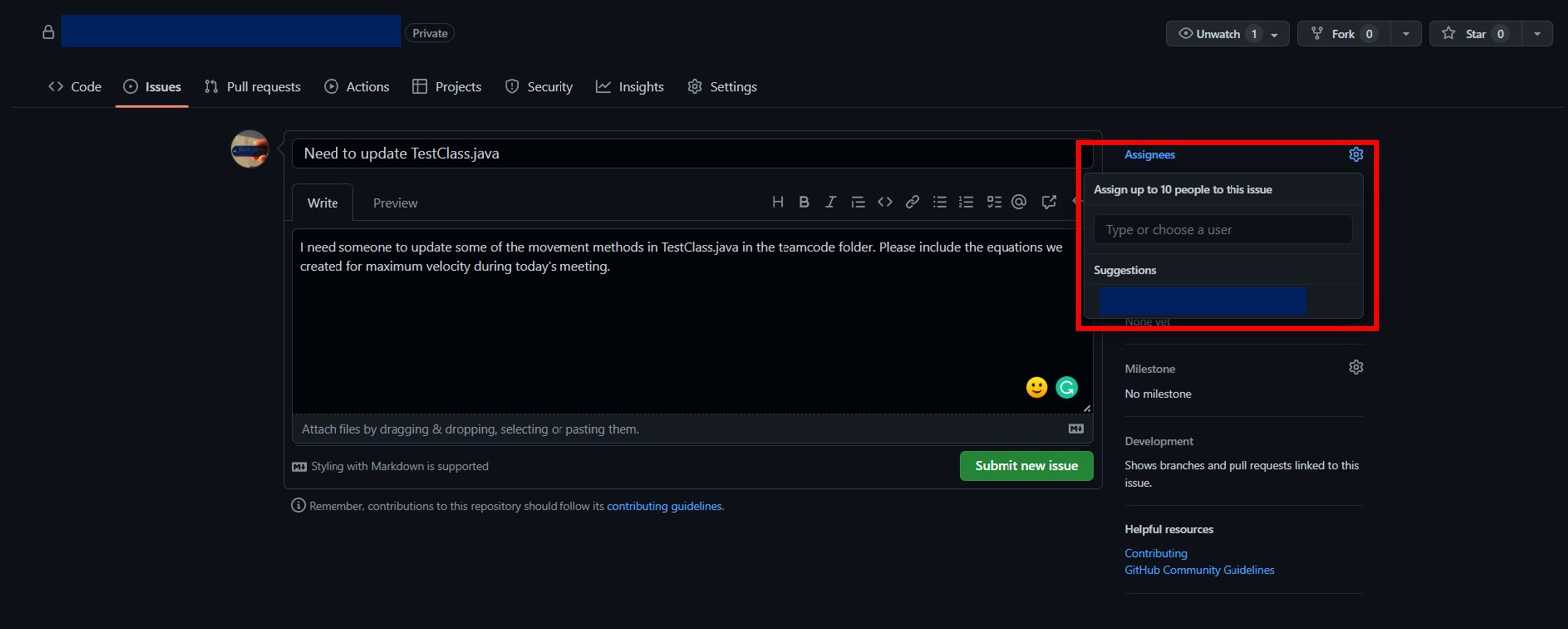This screenshot has height=629, width=1568.
Task: Open the Security tab
Action: pos(539,87)
